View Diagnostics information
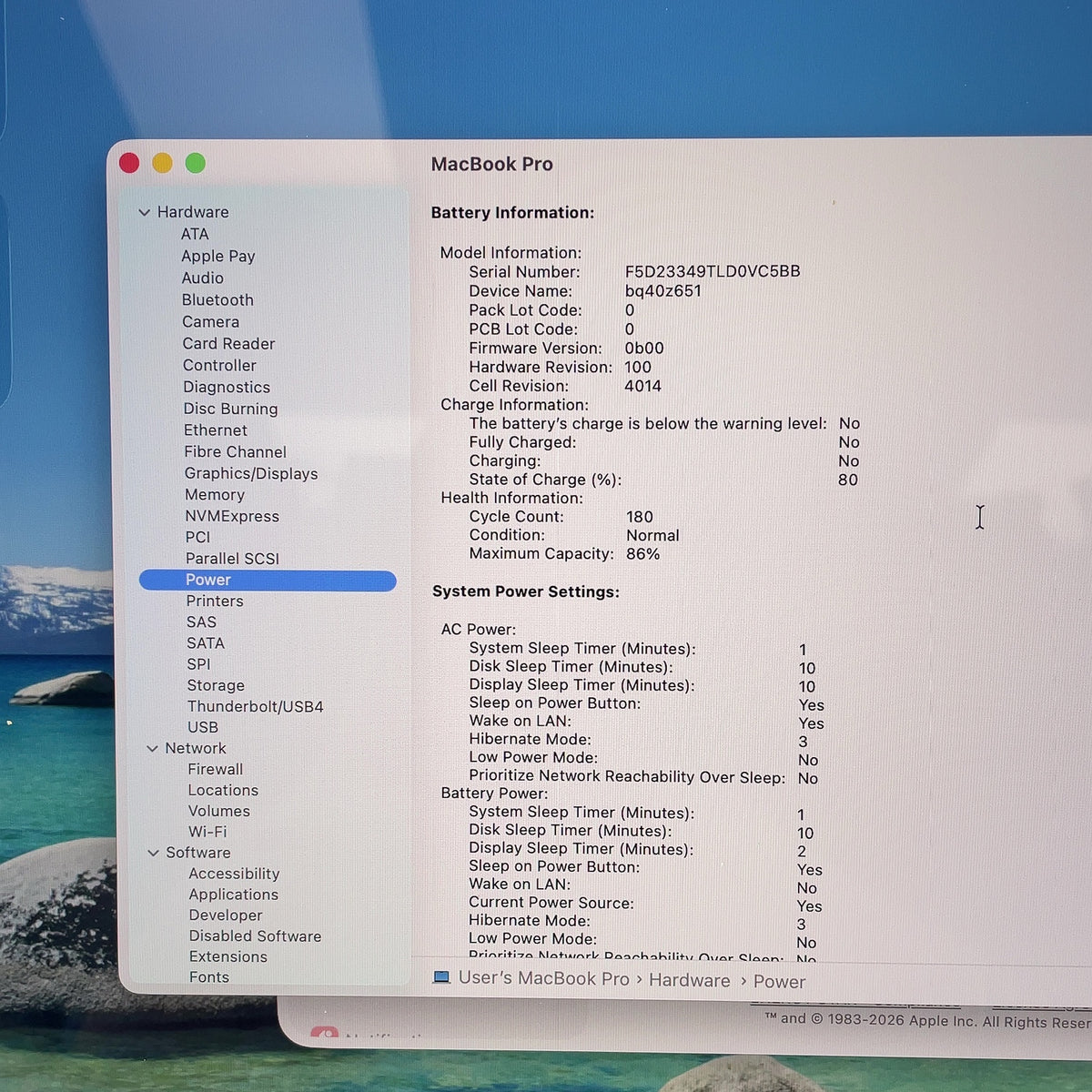The width and height of the screenshot is (1092, 1092). [x=227, y=387]
